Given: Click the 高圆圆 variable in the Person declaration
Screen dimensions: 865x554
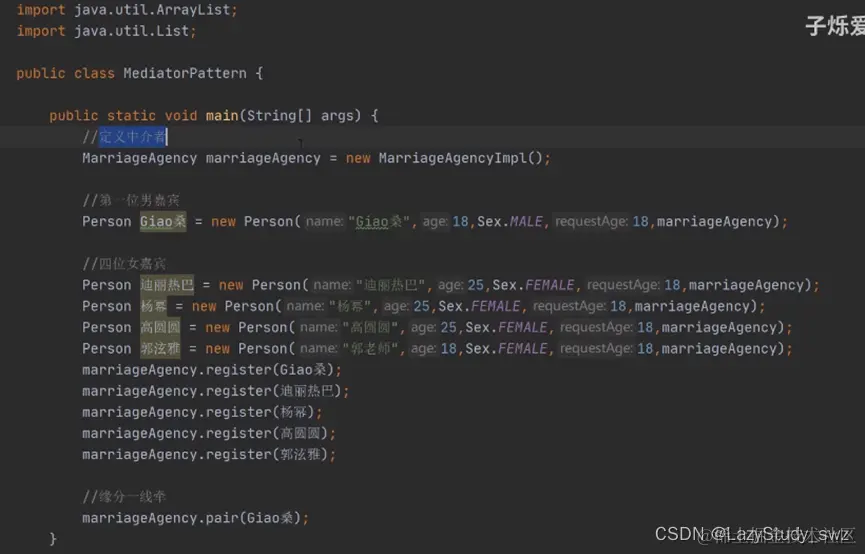Looking at the screenshot, I should 160,327.
